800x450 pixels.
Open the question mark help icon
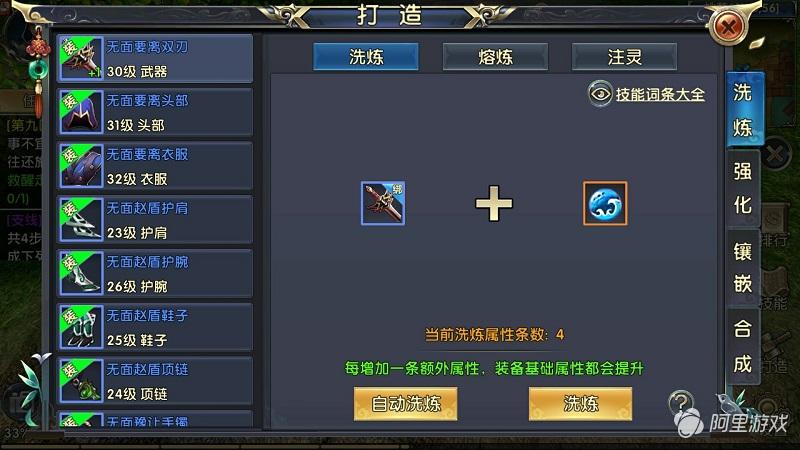pyautogui.click(x=681, y=403)
